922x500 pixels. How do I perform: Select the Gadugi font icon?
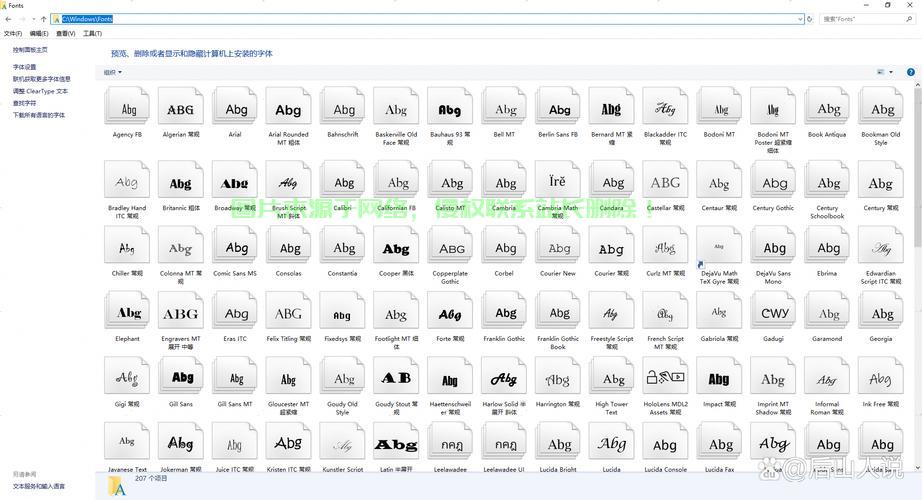point(773,311)
